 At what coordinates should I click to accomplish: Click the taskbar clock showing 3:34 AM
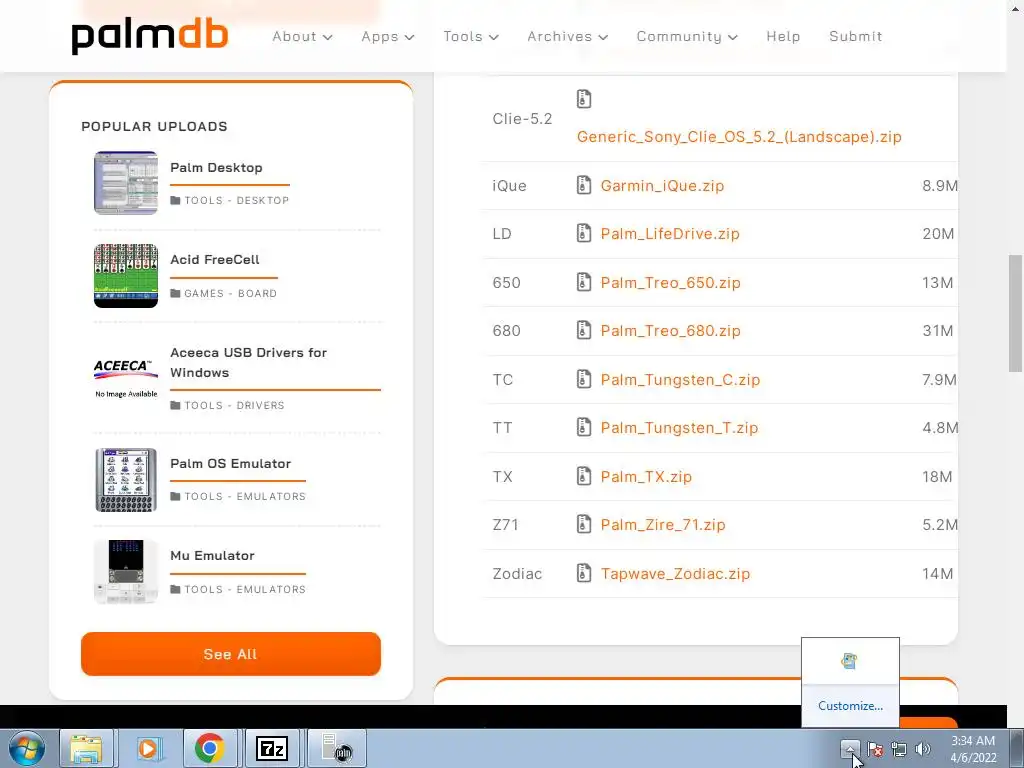[x=973, y=741]
